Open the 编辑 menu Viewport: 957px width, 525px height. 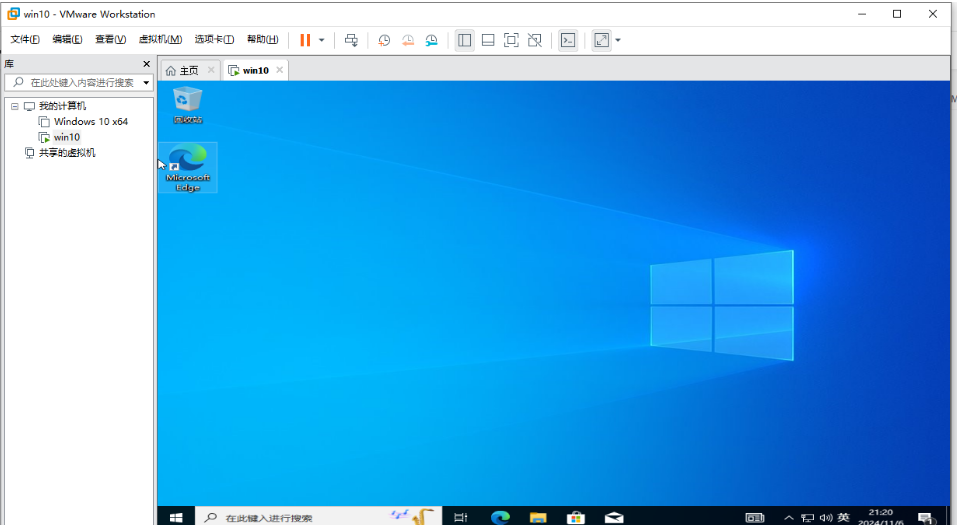[67, 39]
